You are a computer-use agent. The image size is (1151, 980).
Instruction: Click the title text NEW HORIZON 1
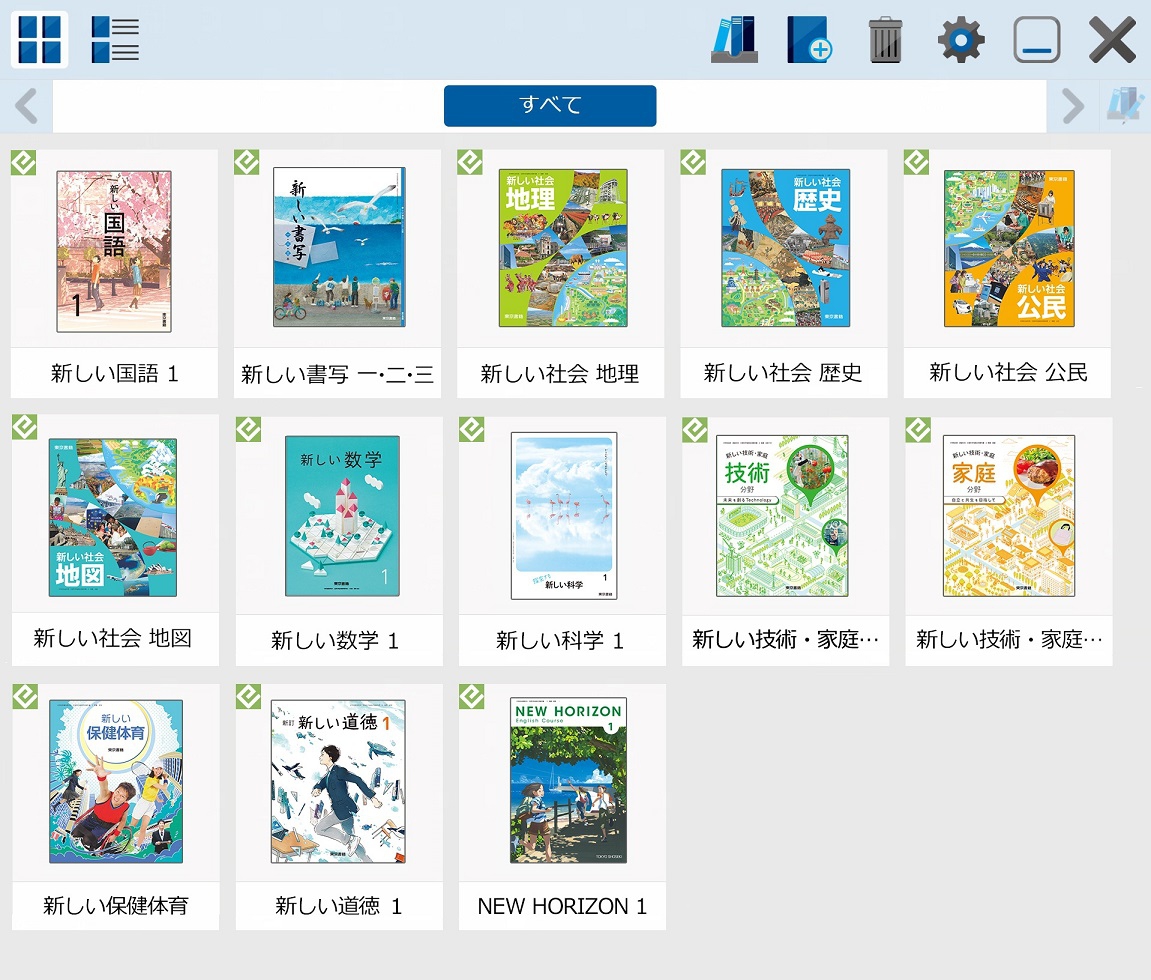coord(562,907)
